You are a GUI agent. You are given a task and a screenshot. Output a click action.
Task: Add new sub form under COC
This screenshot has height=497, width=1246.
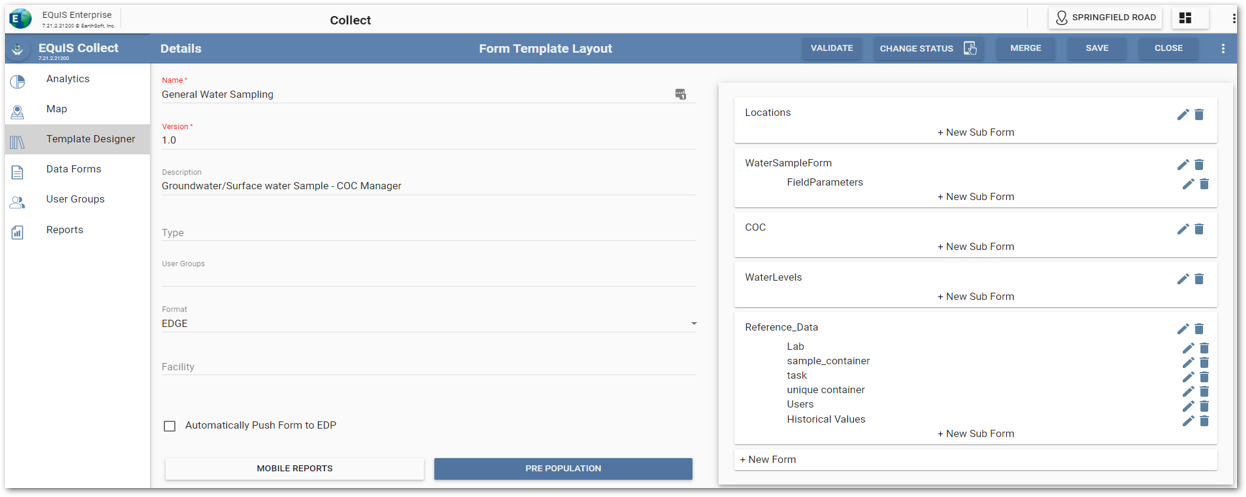[x=976, y=247]
